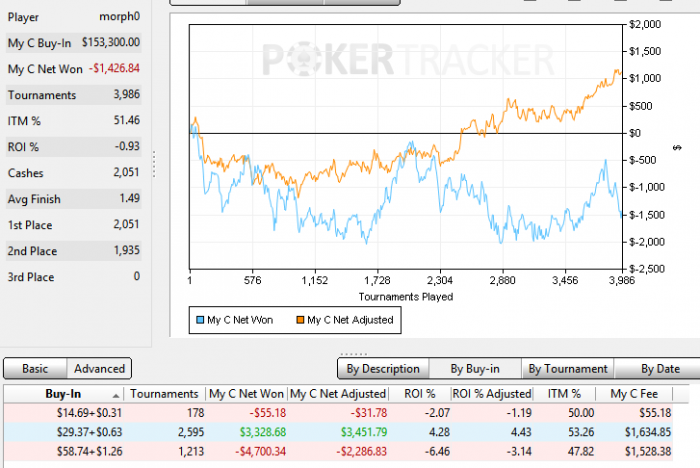Select the $14.69+$0.31 buy-in row
The height and width of the screenshot is (468, 700).
[338, 413]
